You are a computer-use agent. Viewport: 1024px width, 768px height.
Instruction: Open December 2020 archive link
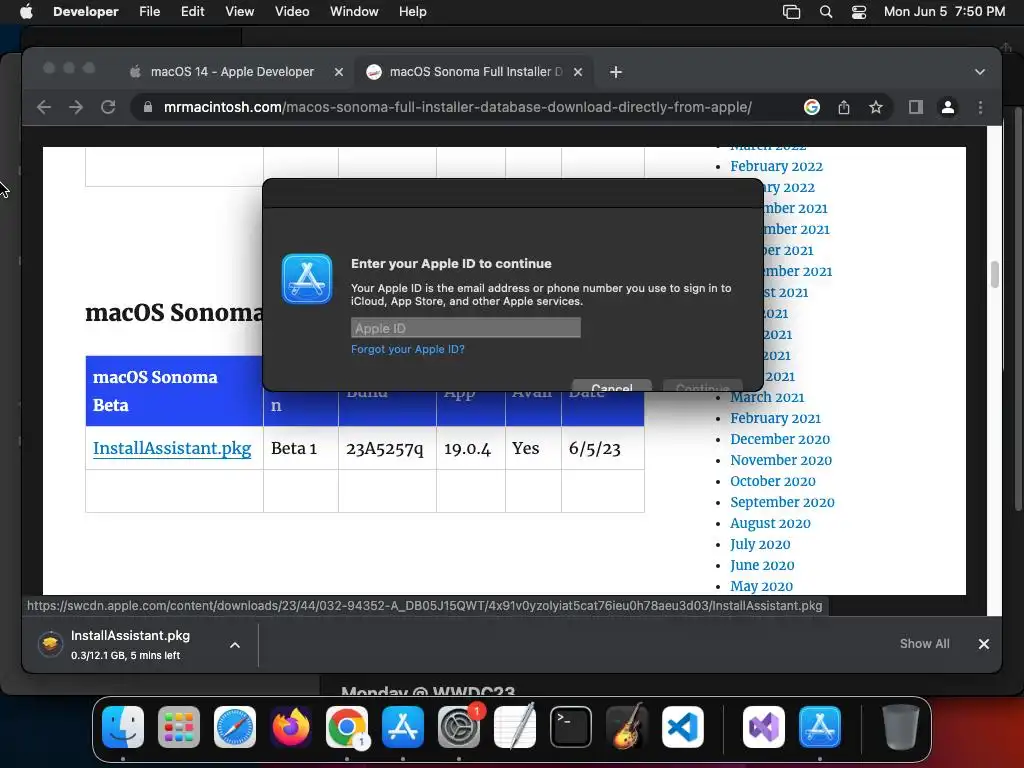(780, 439)
